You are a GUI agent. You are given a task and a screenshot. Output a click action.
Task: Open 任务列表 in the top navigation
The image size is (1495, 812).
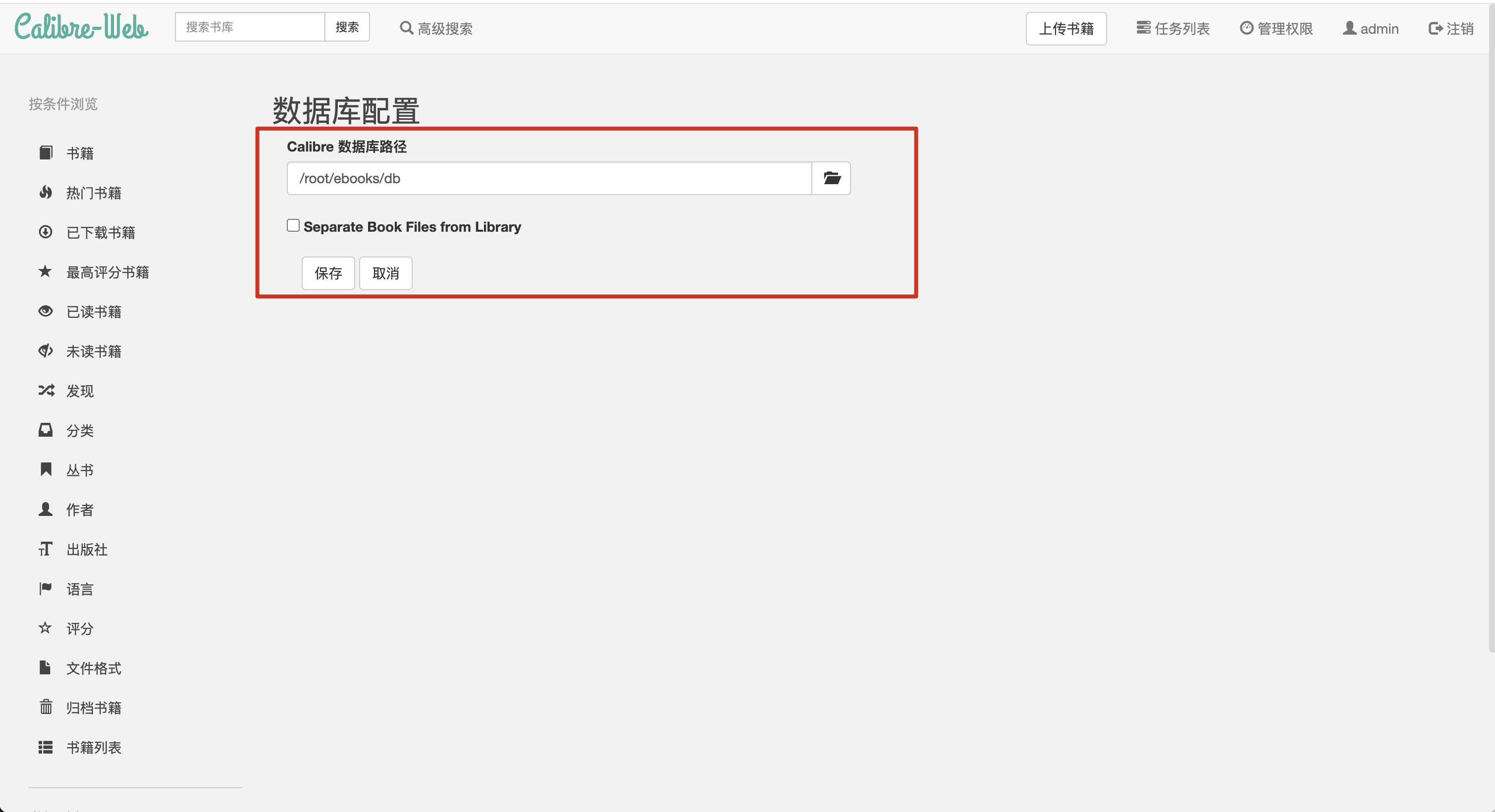[x=1173, y=28]
